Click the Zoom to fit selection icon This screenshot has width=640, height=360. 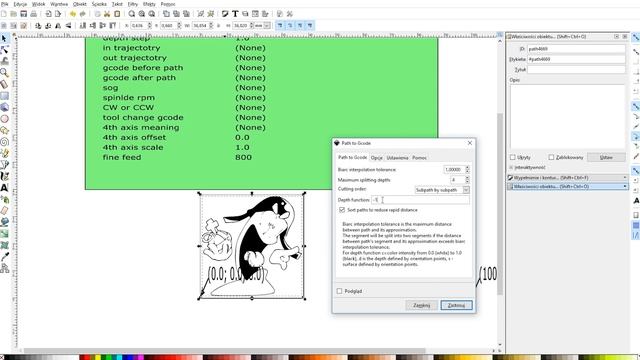click(132, 14)
